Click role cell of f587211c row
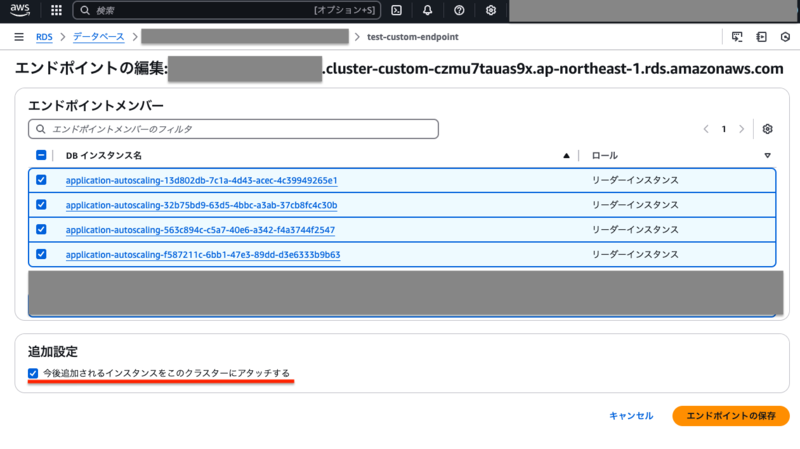The width and height of the screenshot is (800, 449). click(635, 254)
